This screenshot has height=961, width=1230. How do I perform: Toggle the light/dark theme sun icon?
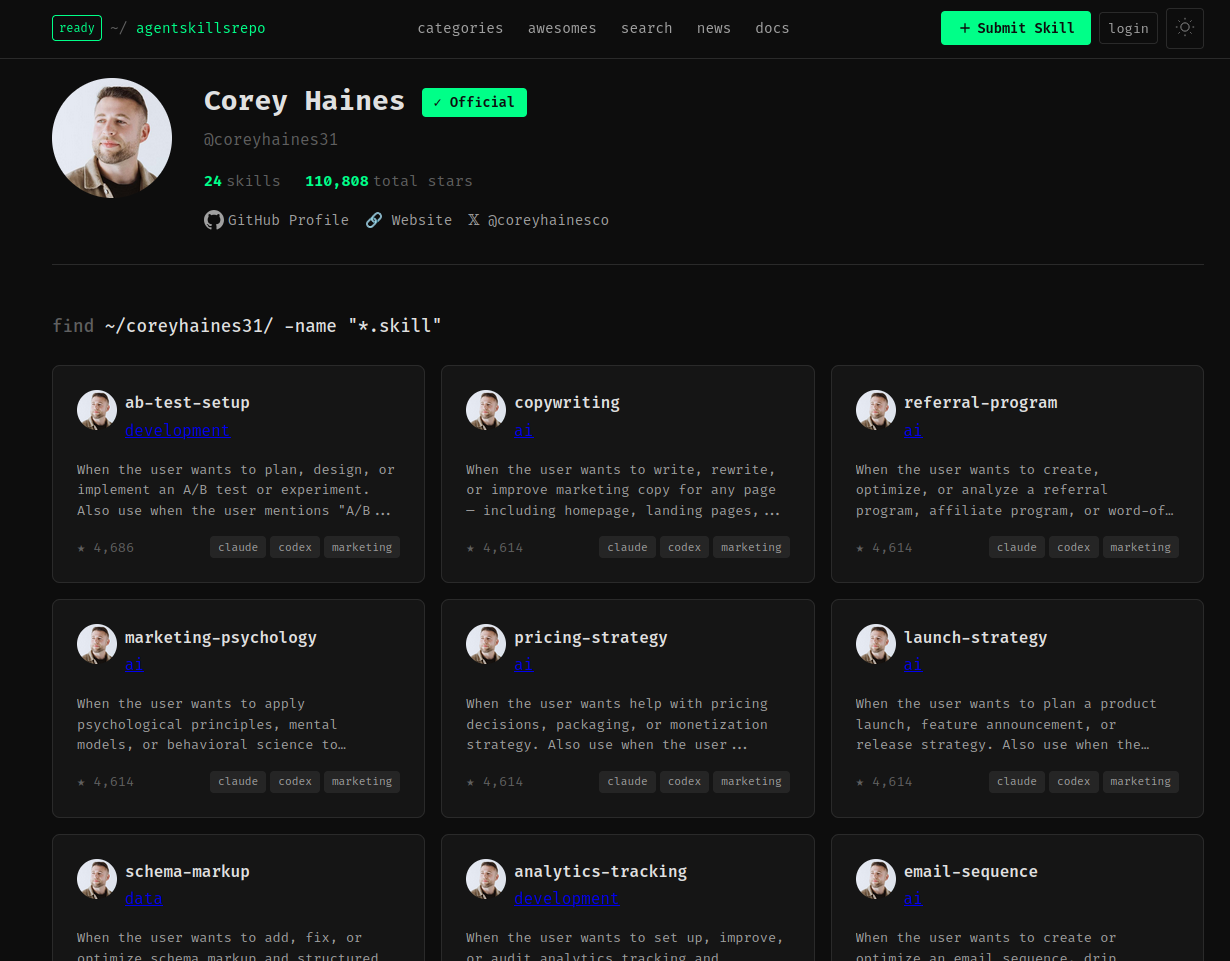(1184, 28)
